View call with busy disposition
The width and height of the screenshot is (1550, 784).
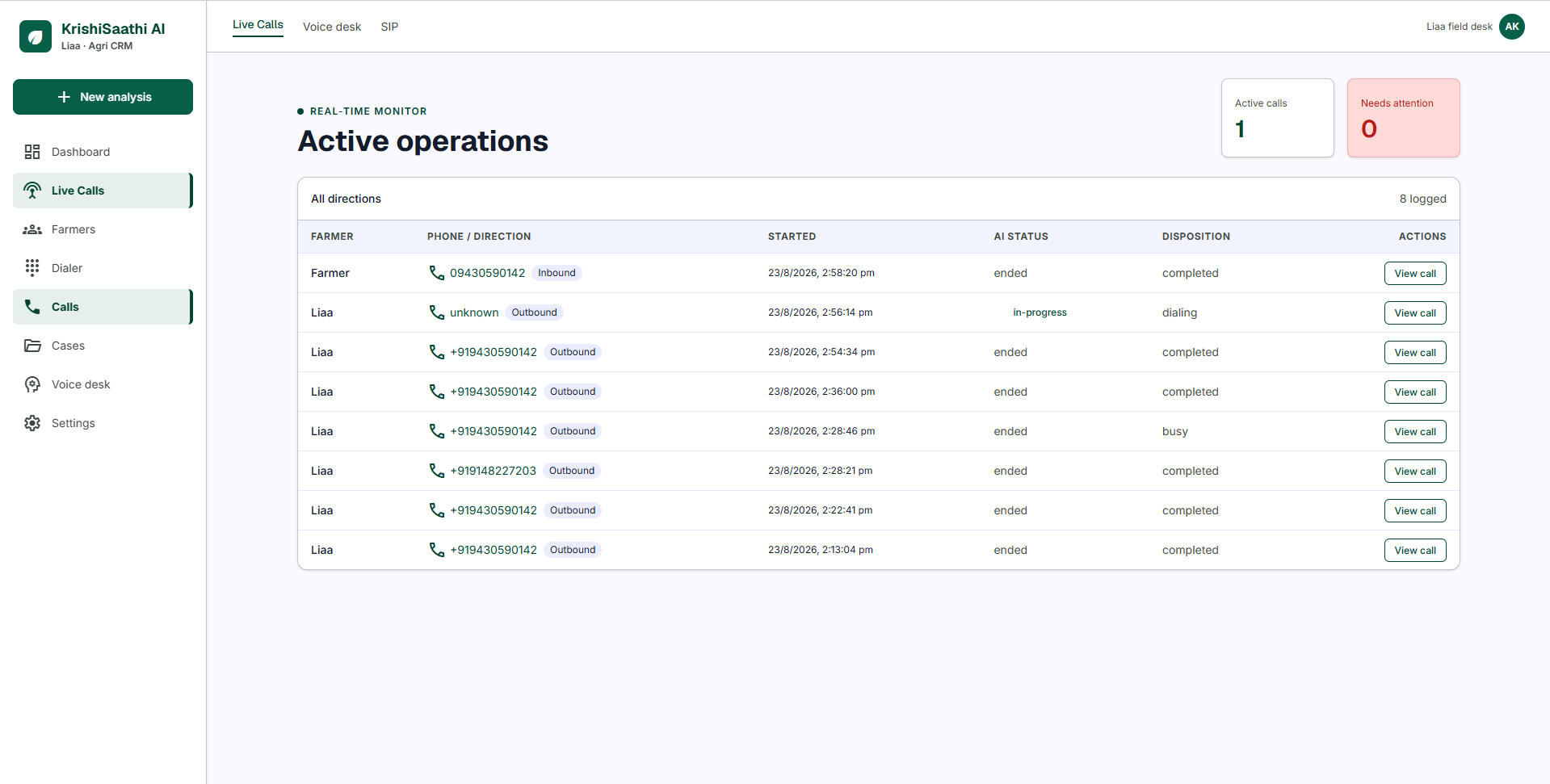1415,432
